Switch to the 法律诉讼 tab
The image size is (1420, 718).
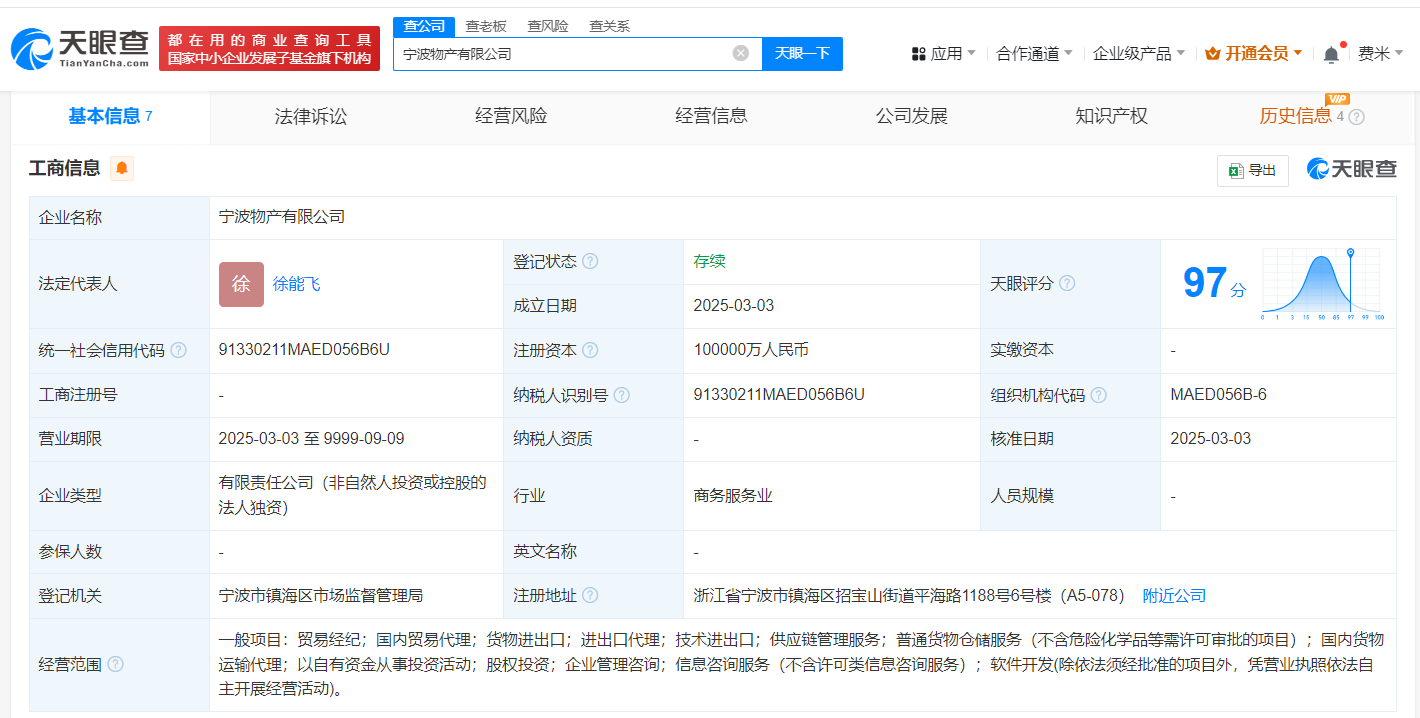click(x=311, y=116)
